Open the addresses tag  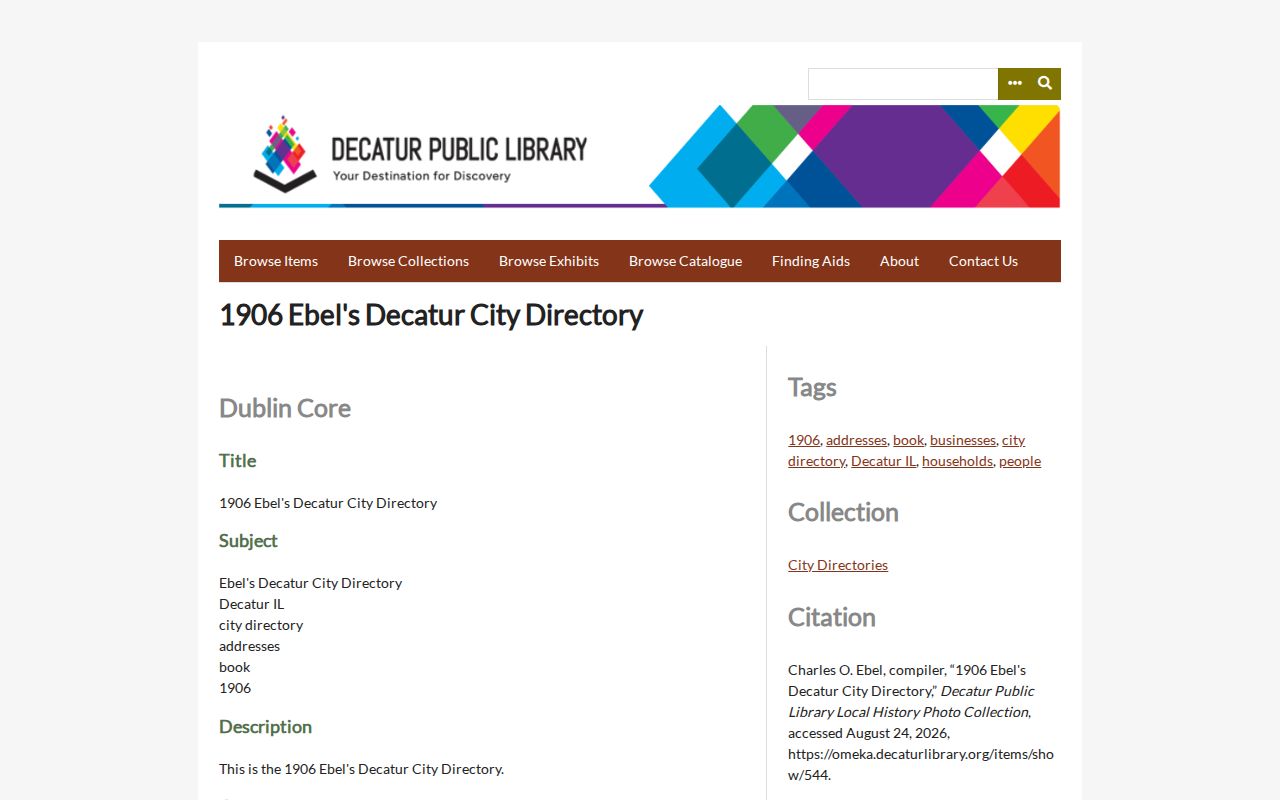tap(856, 440)
